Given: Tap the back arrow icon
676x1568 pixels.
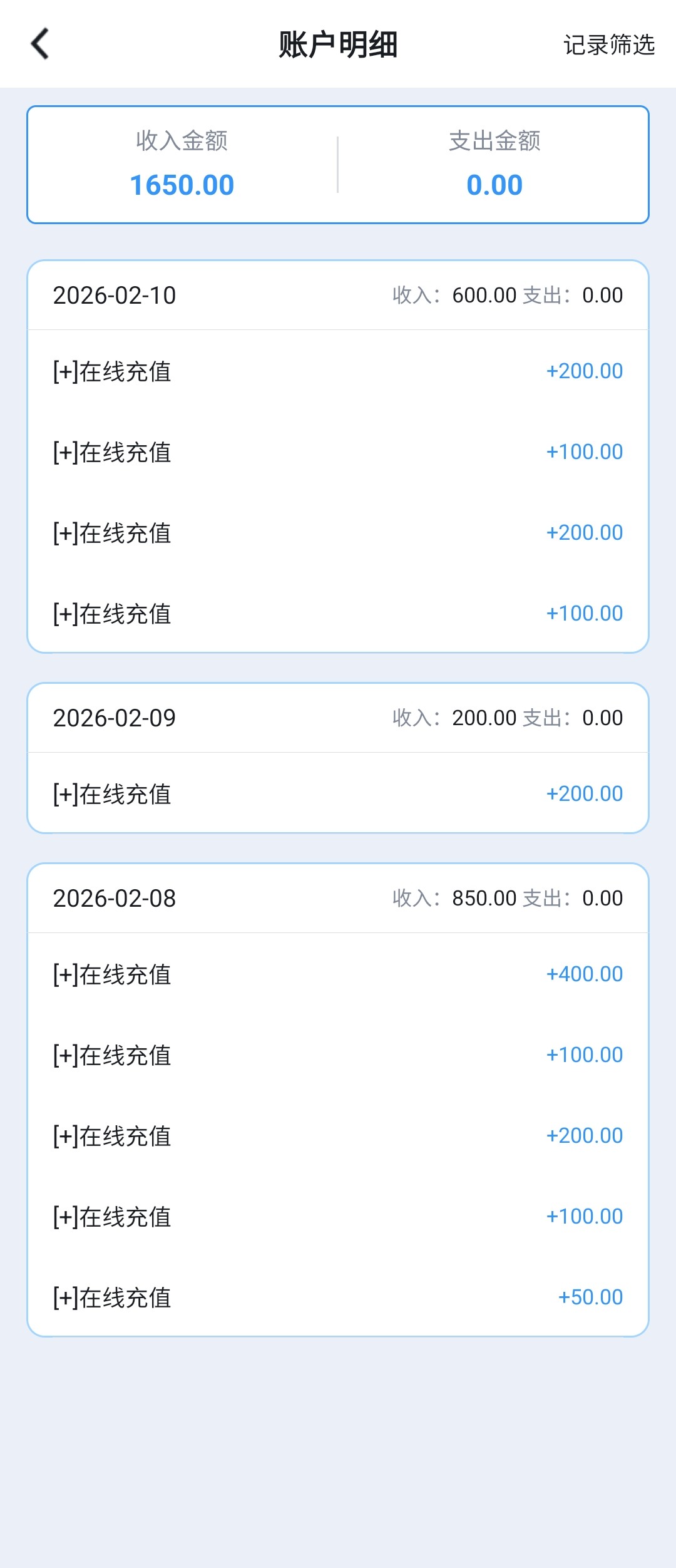Looking at the screenshot, I should tap(40, 44).
